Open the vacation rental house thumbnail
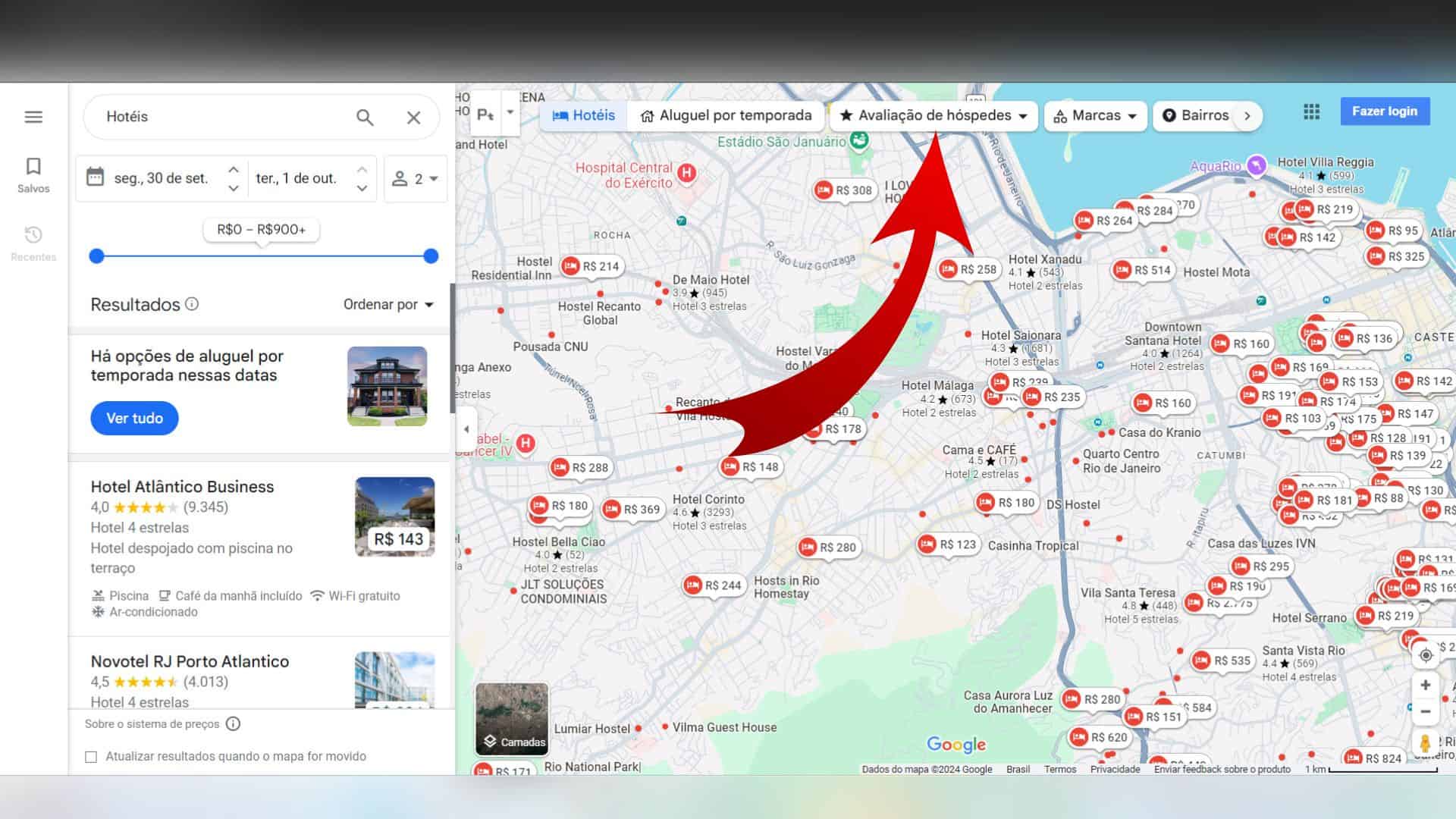 click(x=387, y=386)
